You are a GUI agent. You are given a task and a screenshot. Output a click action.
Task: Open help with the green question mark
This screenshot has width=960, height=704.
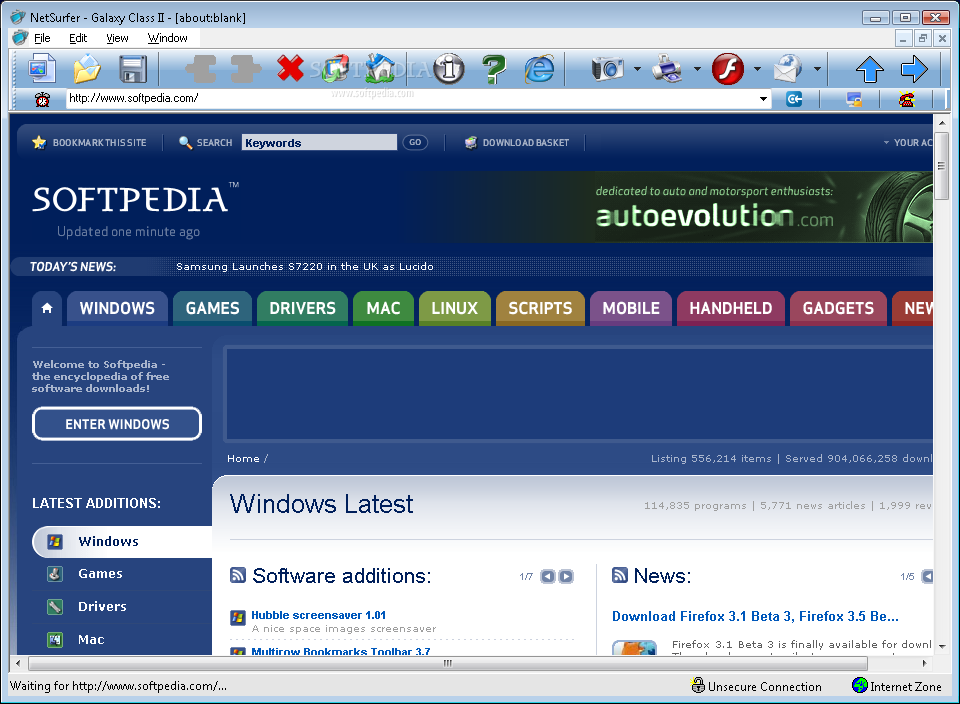click(x=493, y=69)
